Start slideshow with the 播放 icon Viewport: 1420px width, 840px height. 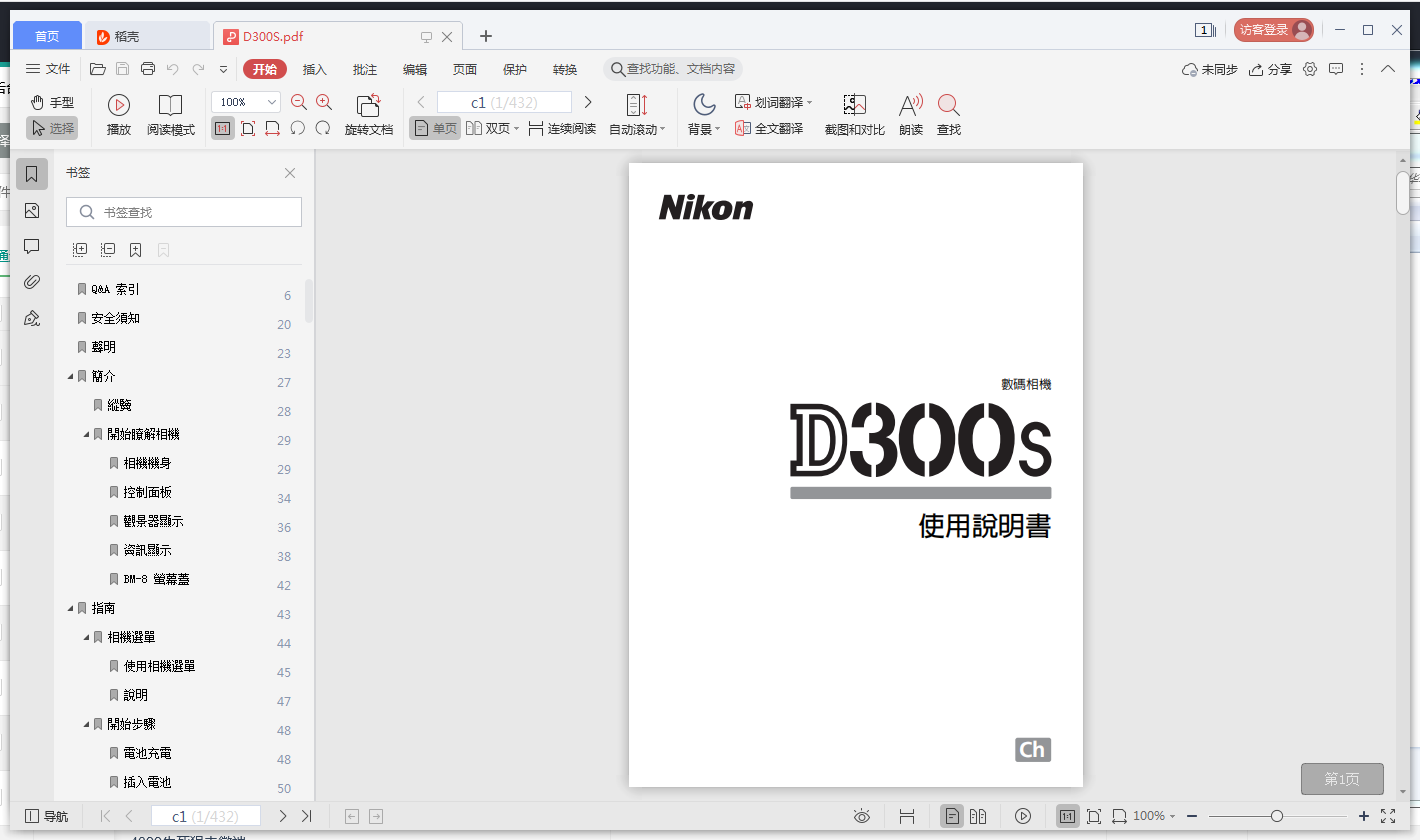tap(118, 113)
